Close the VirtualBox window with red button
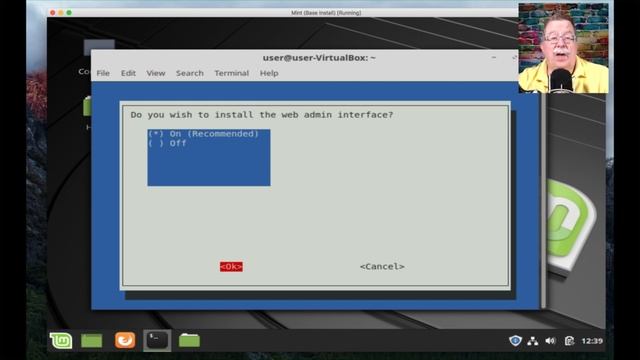 53,13
